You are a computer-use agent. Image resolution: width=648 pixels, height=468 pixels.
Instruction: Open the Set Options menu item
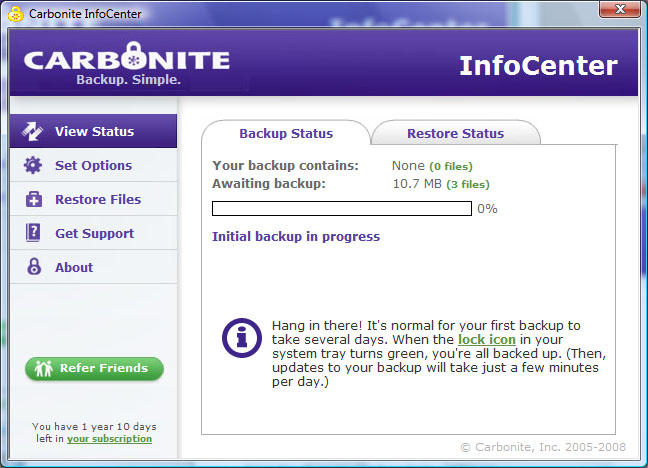coord(93,165)
